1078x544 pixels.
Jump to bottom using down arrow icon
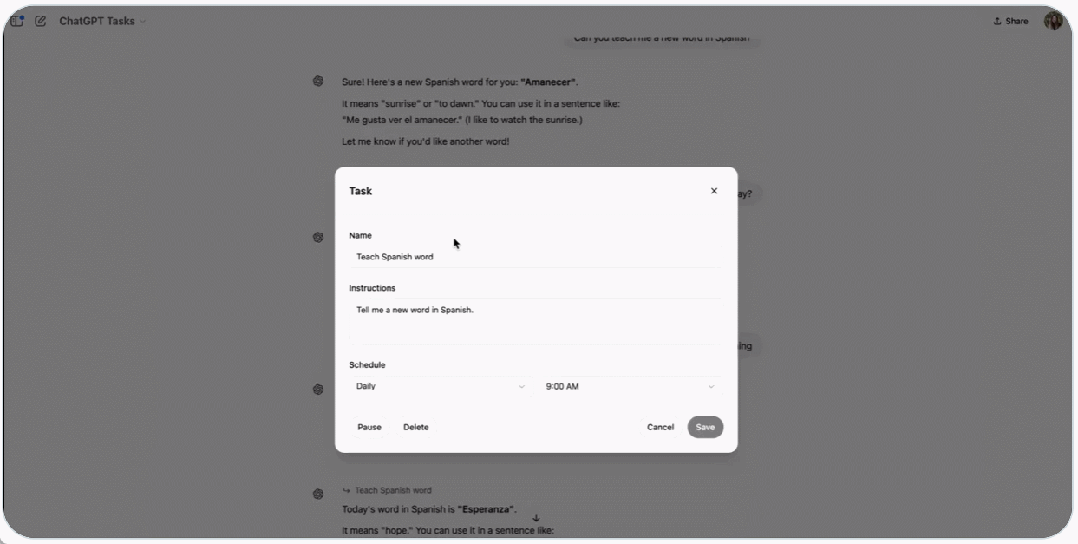[536, 518]
